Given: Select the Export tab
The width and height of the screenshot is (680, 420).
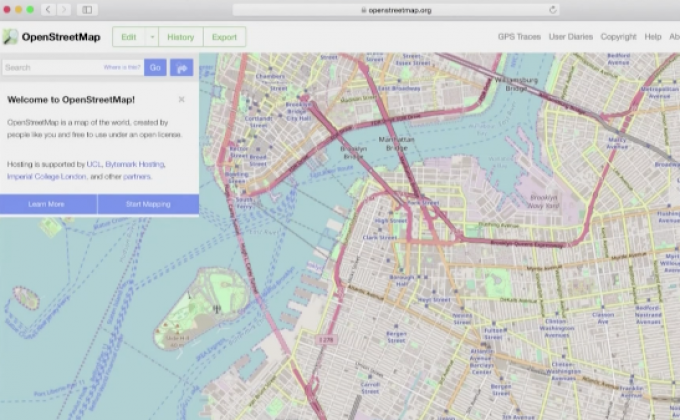Looking at the screenshot, I should 224,37.
